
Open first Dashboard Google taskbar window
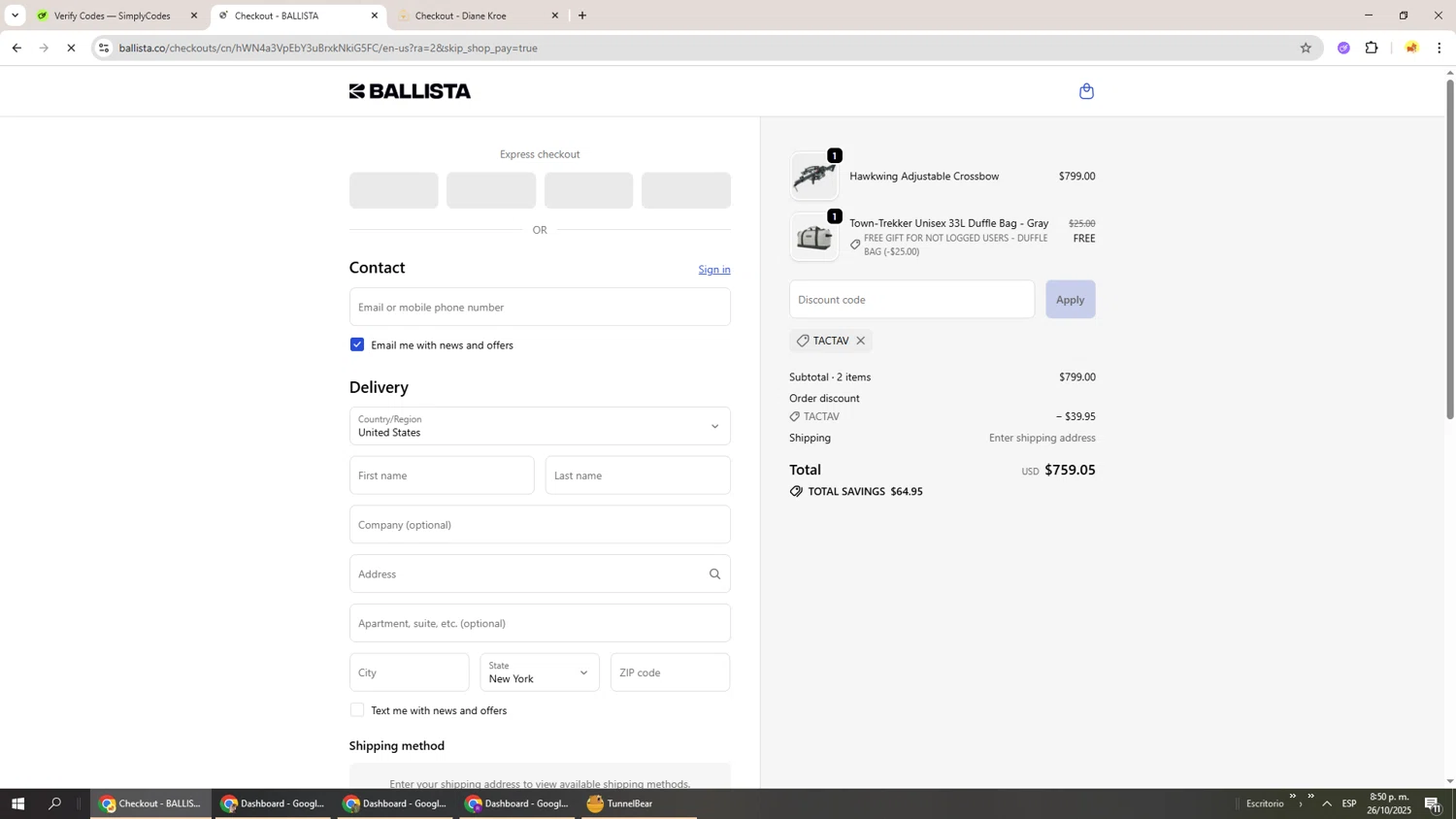(273, 803)
